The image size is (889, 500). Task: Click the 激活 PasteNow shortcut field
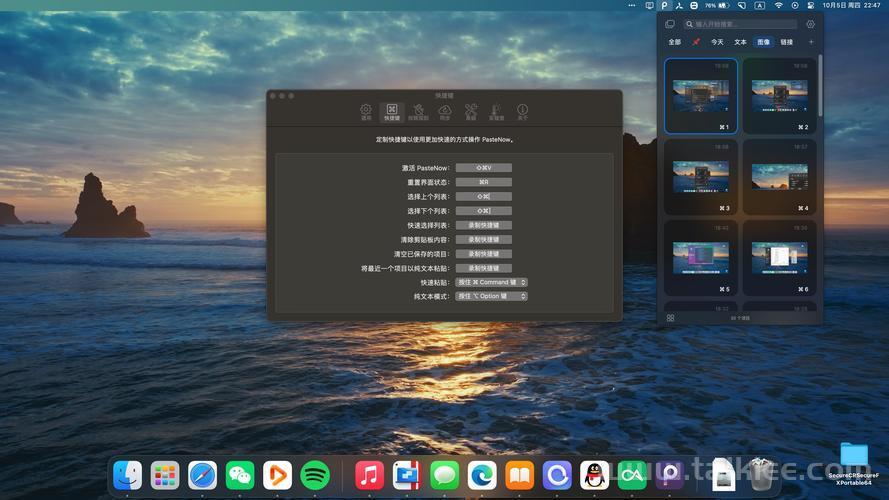point(483,168)
